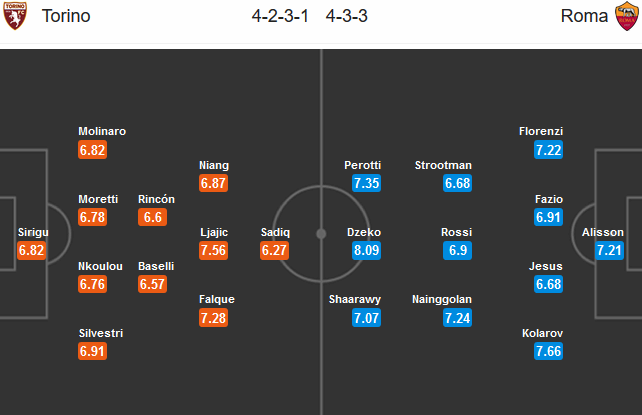Click the Roma club crest icon
Viewport: 642px width, 415px height.
(626, 16)
